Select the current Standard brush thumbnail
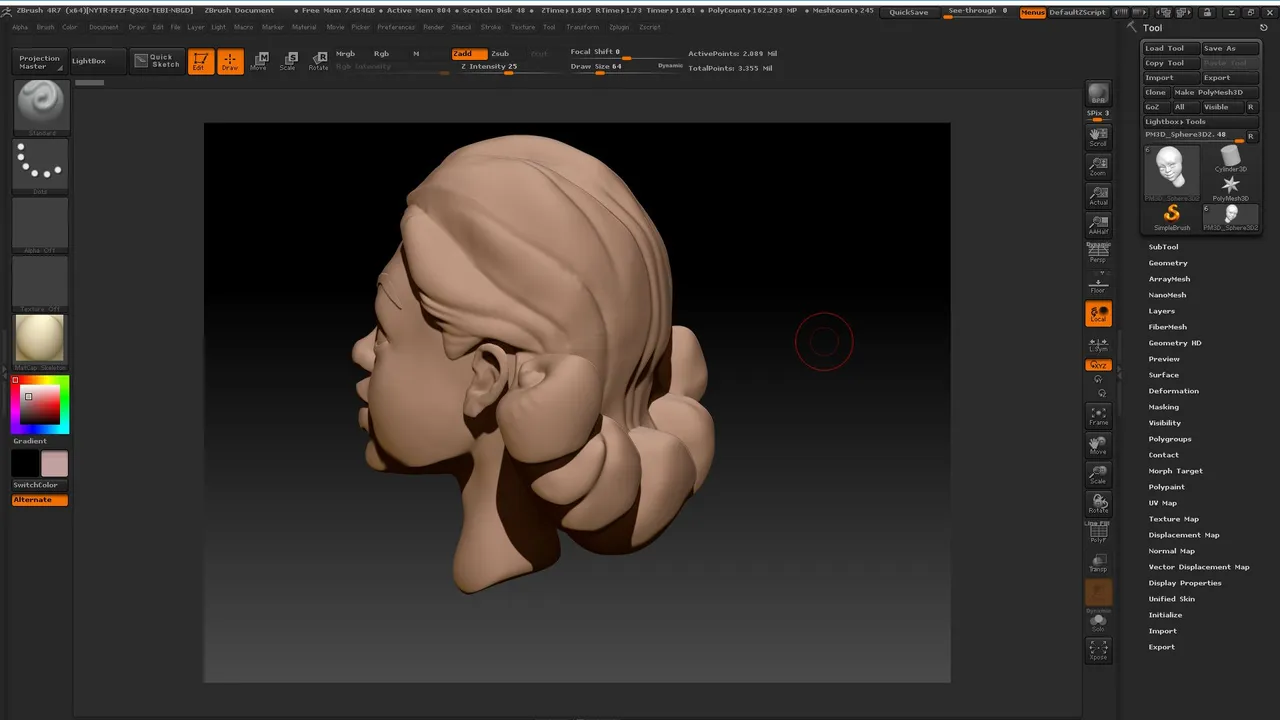Image resolution: width=1280 pixels, height=720 pixels. [41, 107]
